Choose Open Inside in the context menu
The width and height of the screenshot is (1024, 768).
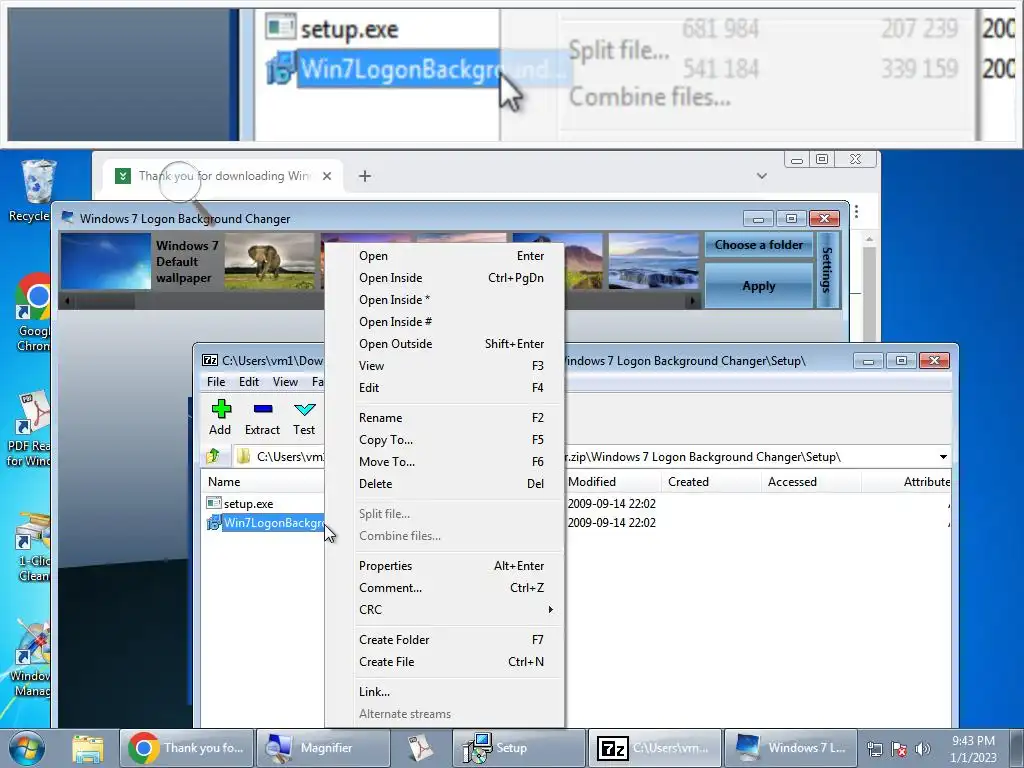445,278
